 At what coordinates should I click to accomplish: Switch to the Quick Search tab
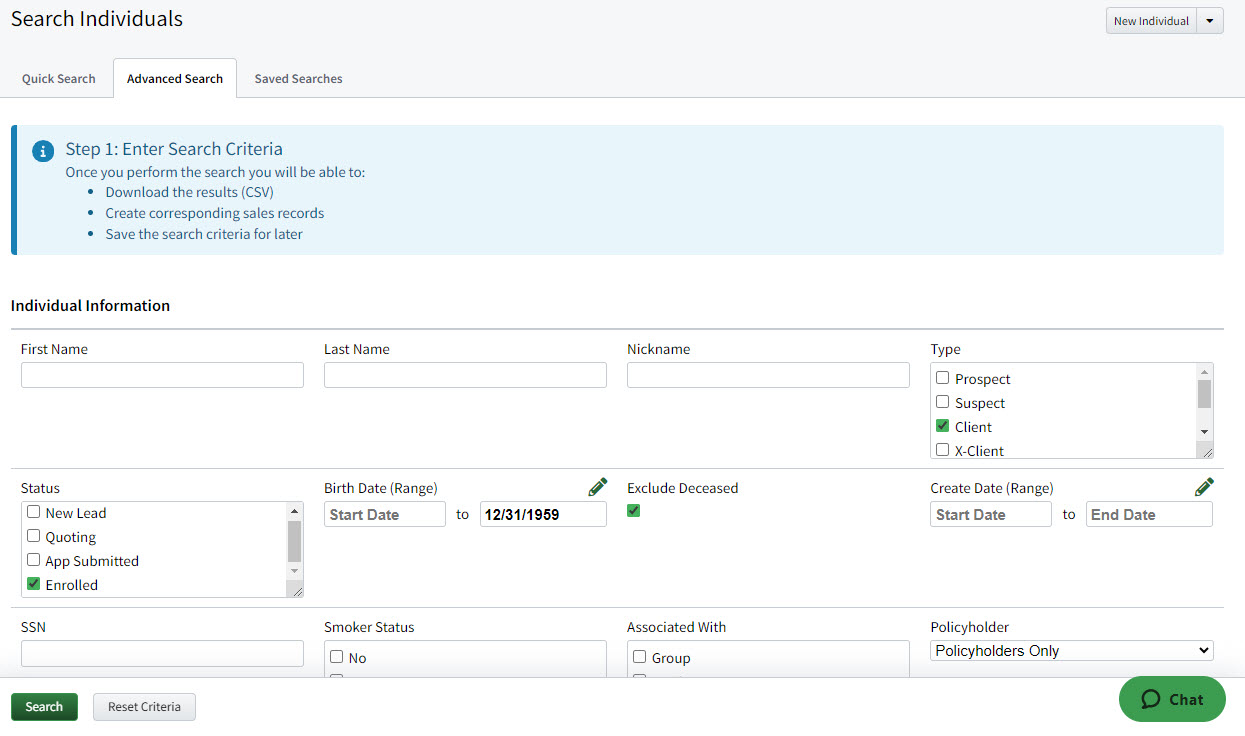tap(59, 79)
